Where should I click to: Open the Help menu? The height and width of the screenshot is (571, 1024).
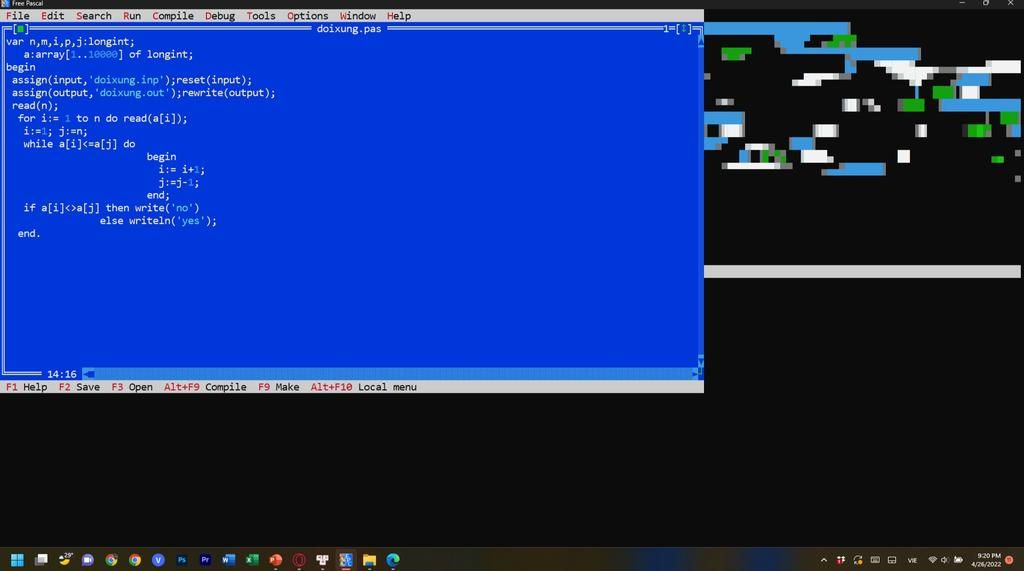click(x=399, y=16)
